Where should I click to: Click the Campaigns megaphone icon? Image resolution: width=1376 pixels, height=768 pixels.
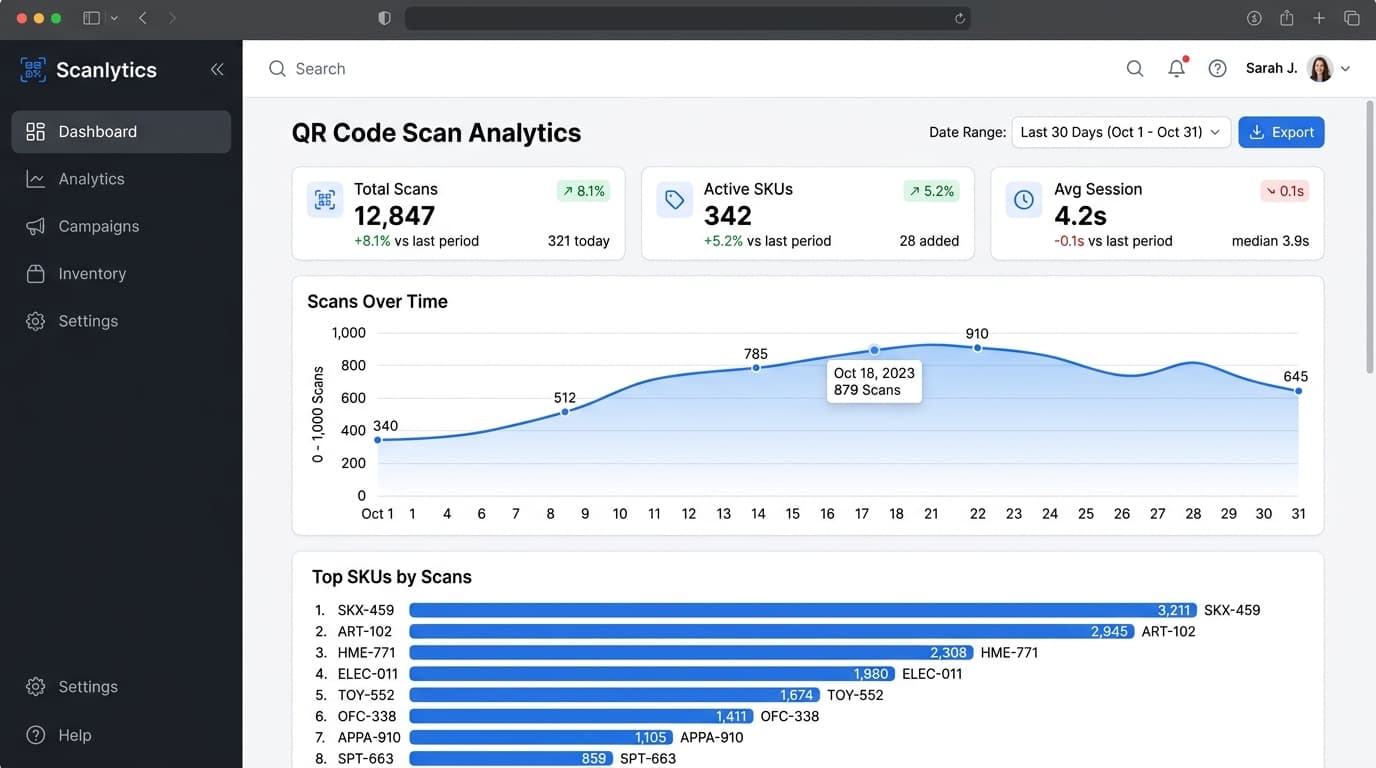(36, 226)
